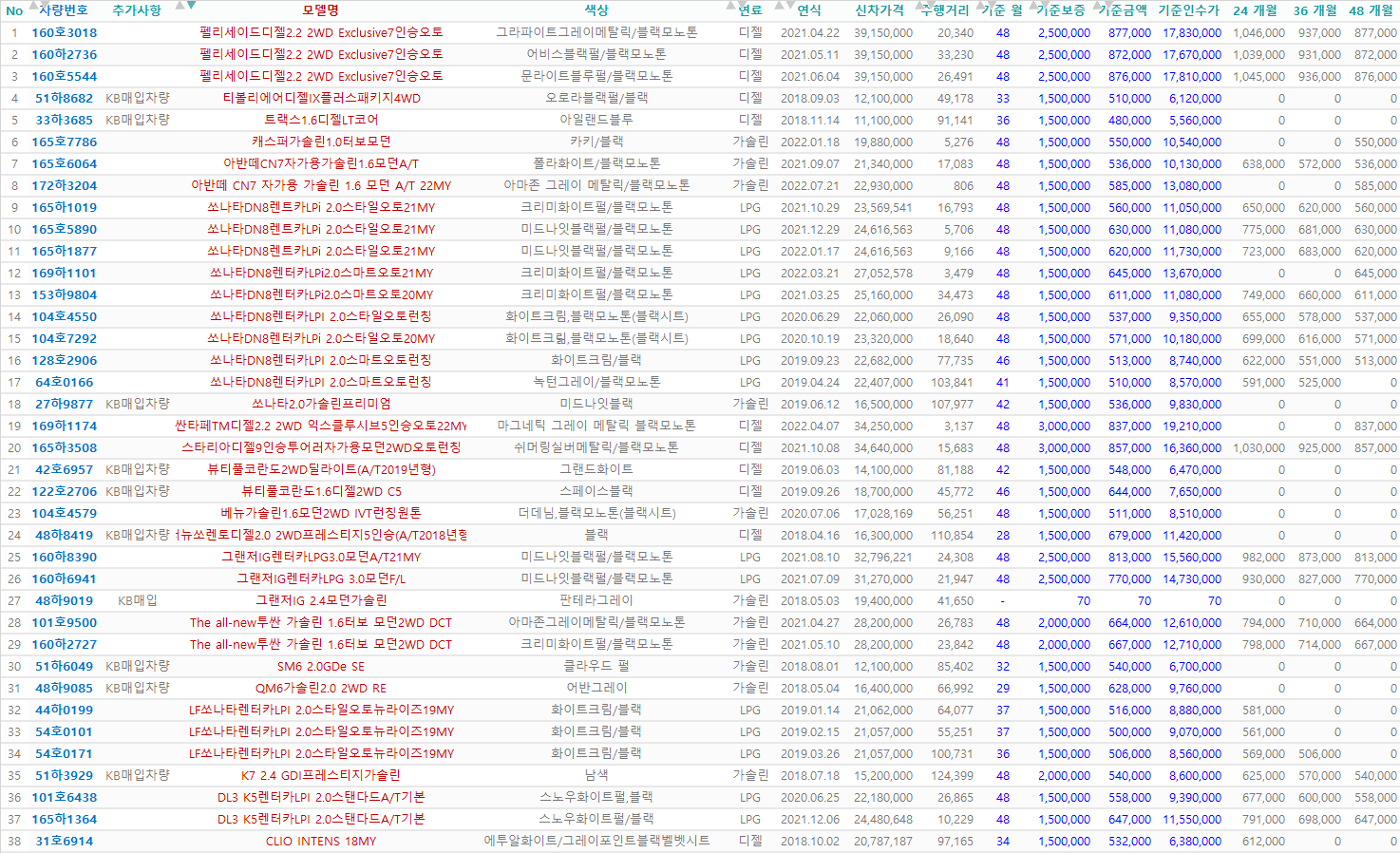Open vehicle number 169하1101
1400x853 pixels.
(65, 273)
